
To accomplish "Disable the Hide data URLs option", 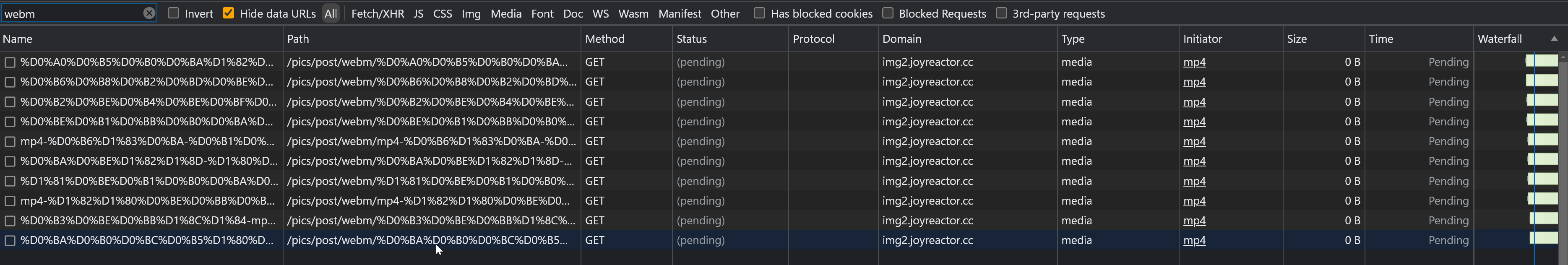I will [x=229, y=13].
